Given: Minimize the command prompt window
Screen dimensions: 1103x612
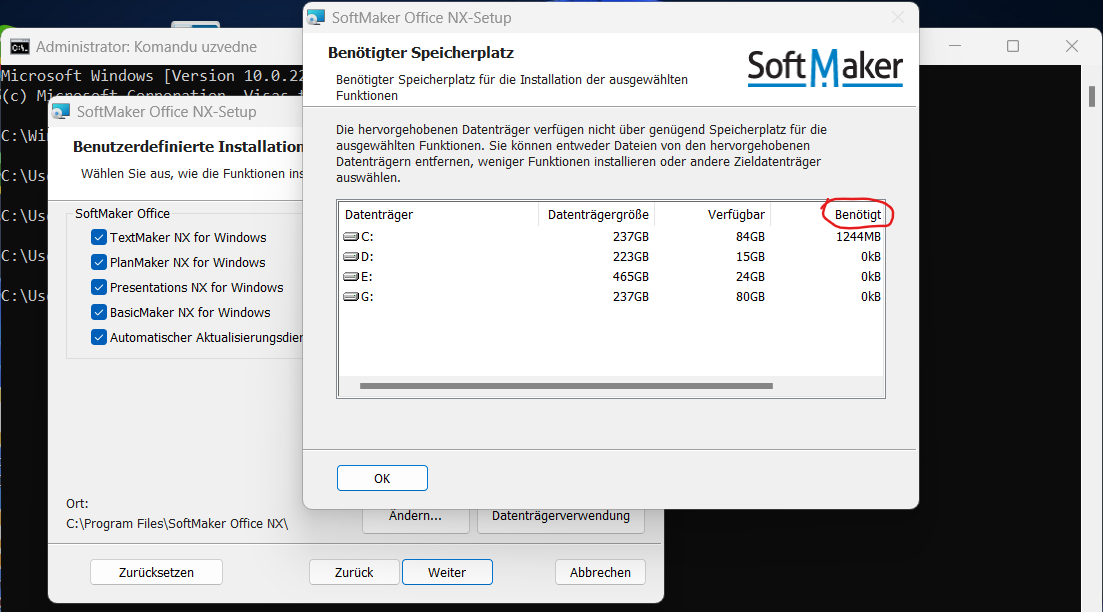Looking at the screenshot, I should pos(955,46).
